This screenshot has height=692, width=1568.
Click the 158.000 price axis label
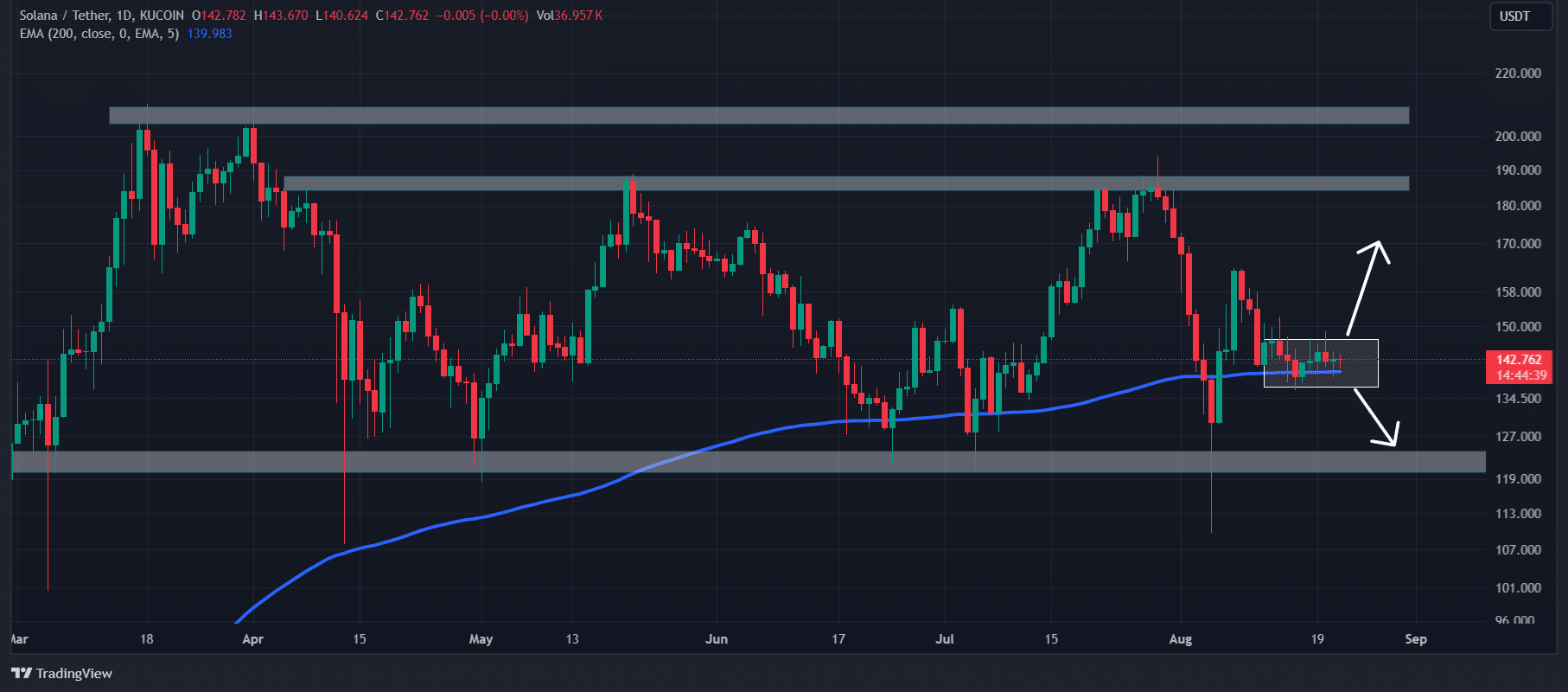pos(1518,292)
